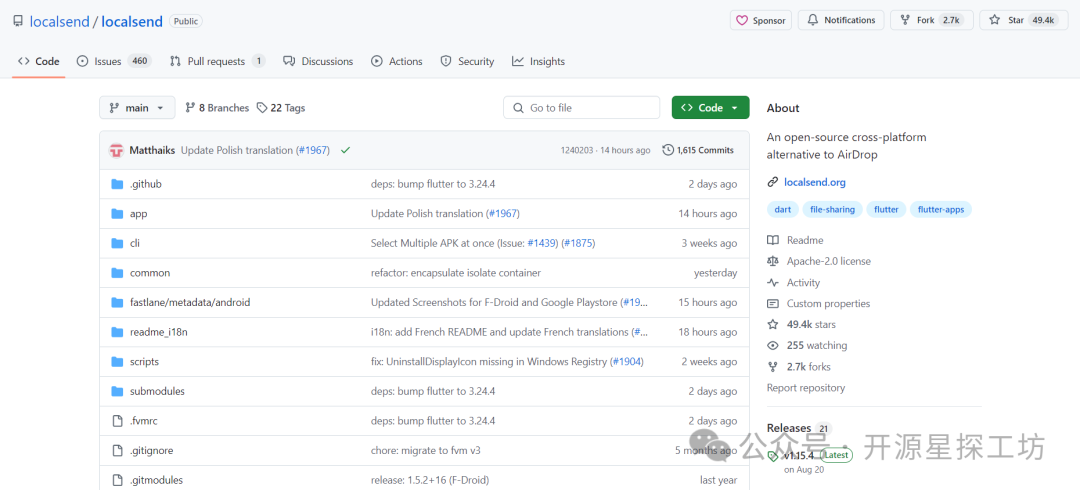
Task: Go to the Actions tab
Action: point(397,61)
